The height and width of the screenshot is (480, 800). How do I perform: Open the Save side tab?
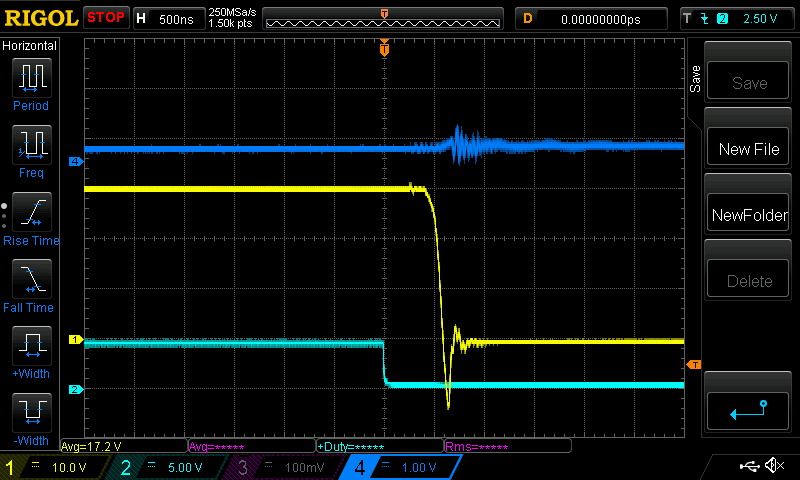pos(695,80)
